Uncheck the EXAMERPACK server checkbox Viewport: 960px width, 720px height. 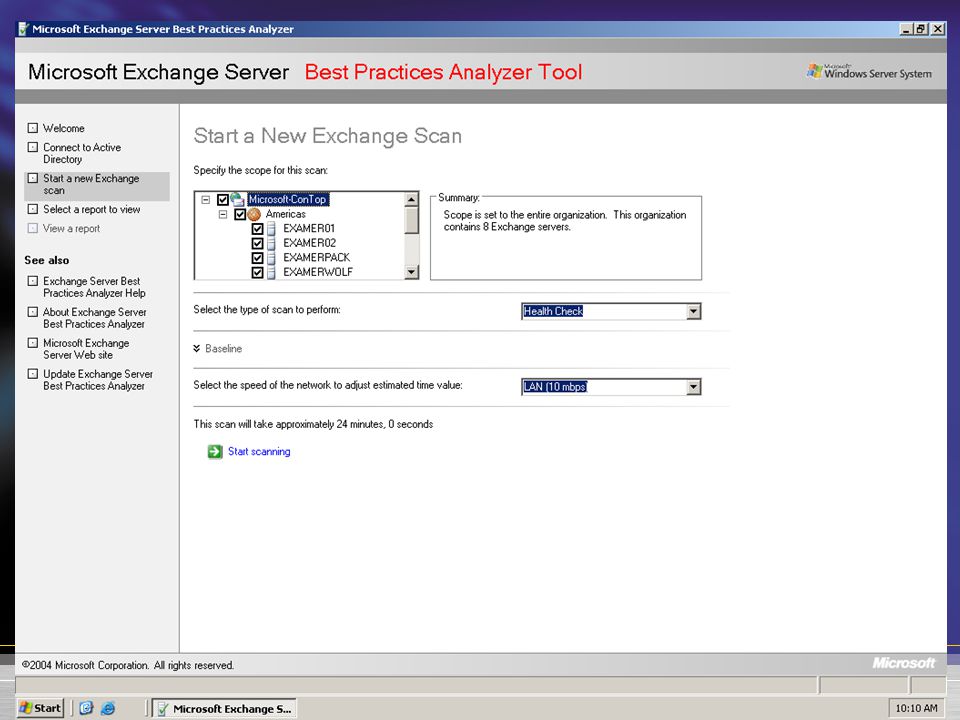tap(258, 258)
